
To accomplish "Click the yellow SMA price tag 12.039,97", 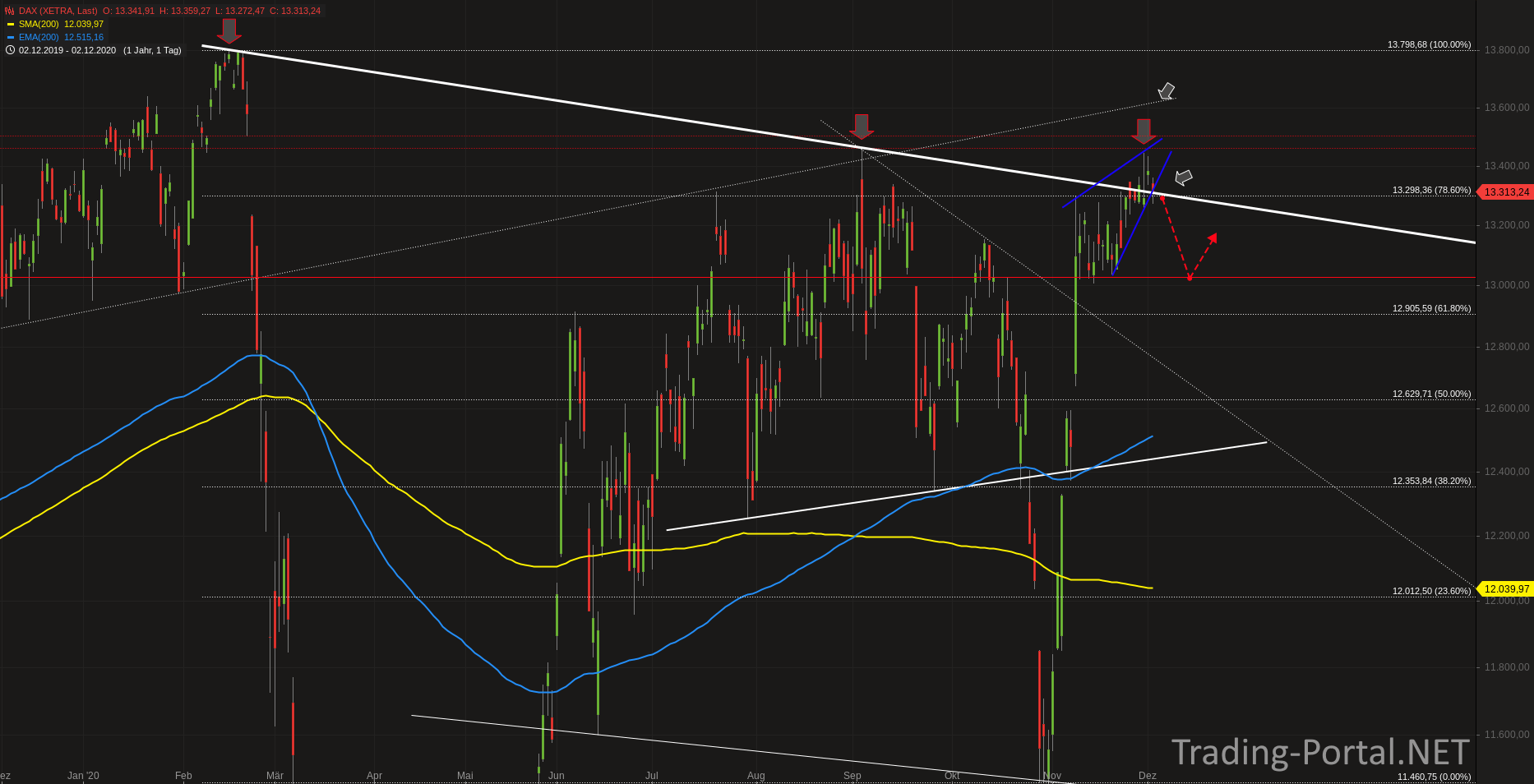I will pos(1505,588).
